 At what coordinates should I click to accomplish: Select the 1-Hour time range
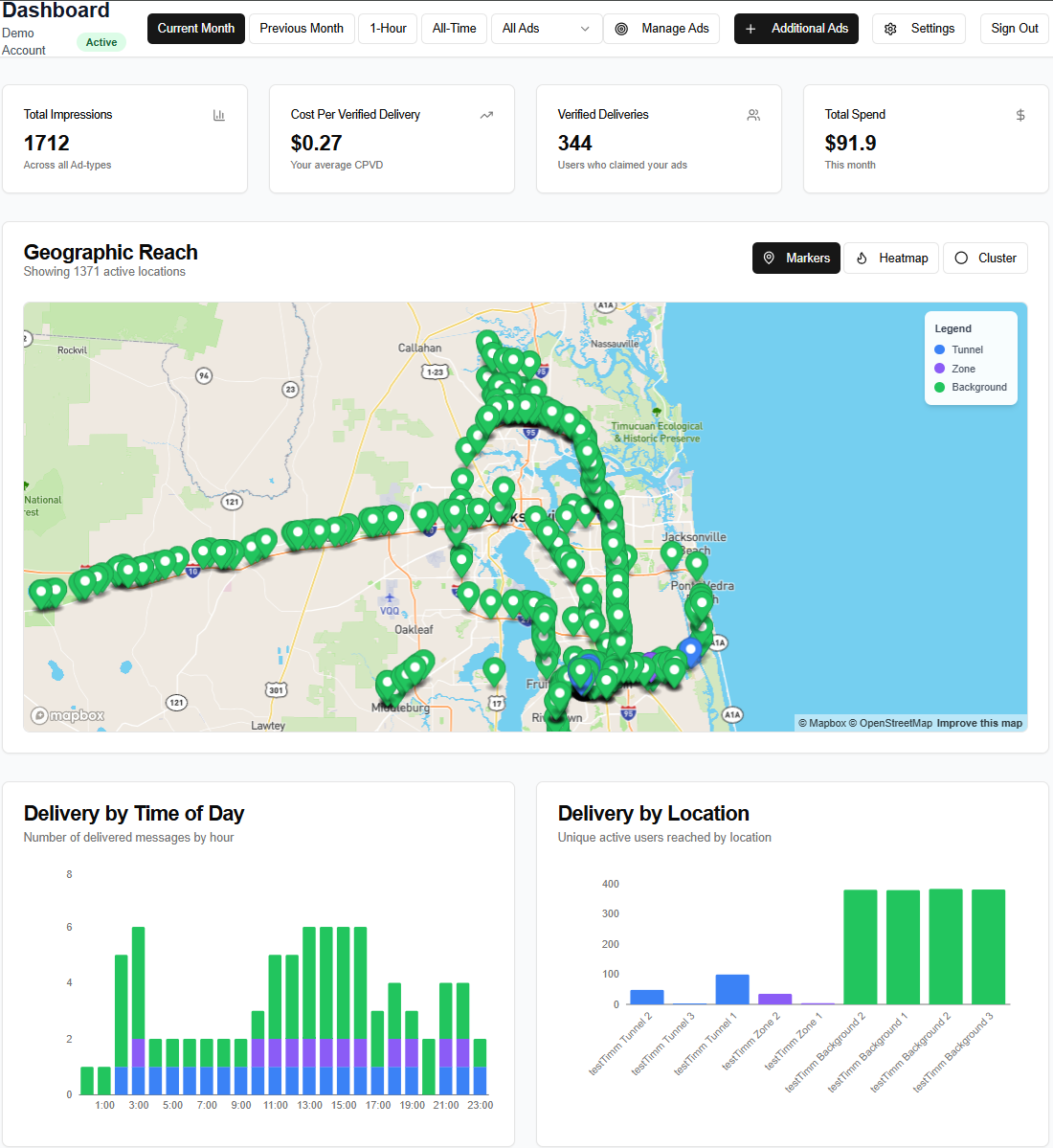pyautogui.click(x=388, y=29)
